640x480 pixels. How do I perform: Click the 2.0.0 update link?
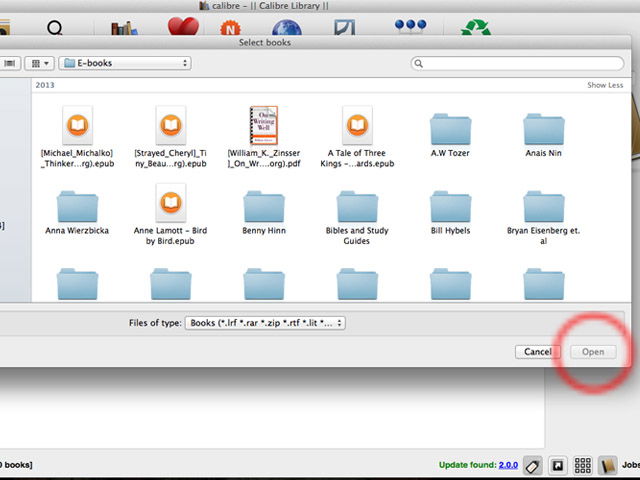click(508, 465)
